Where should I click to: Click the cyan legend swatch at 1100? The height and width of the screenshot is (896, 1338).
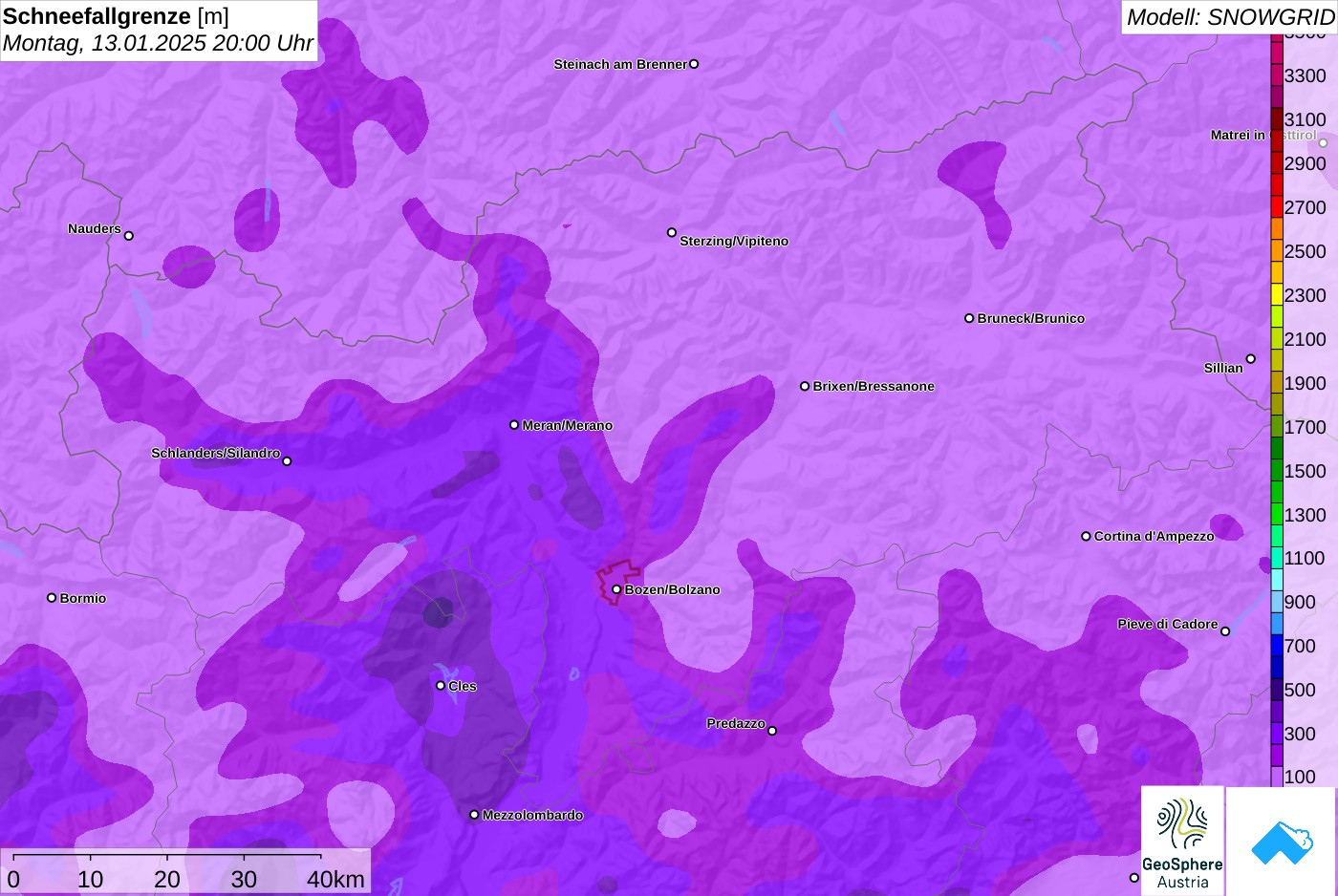point(1277,558)
